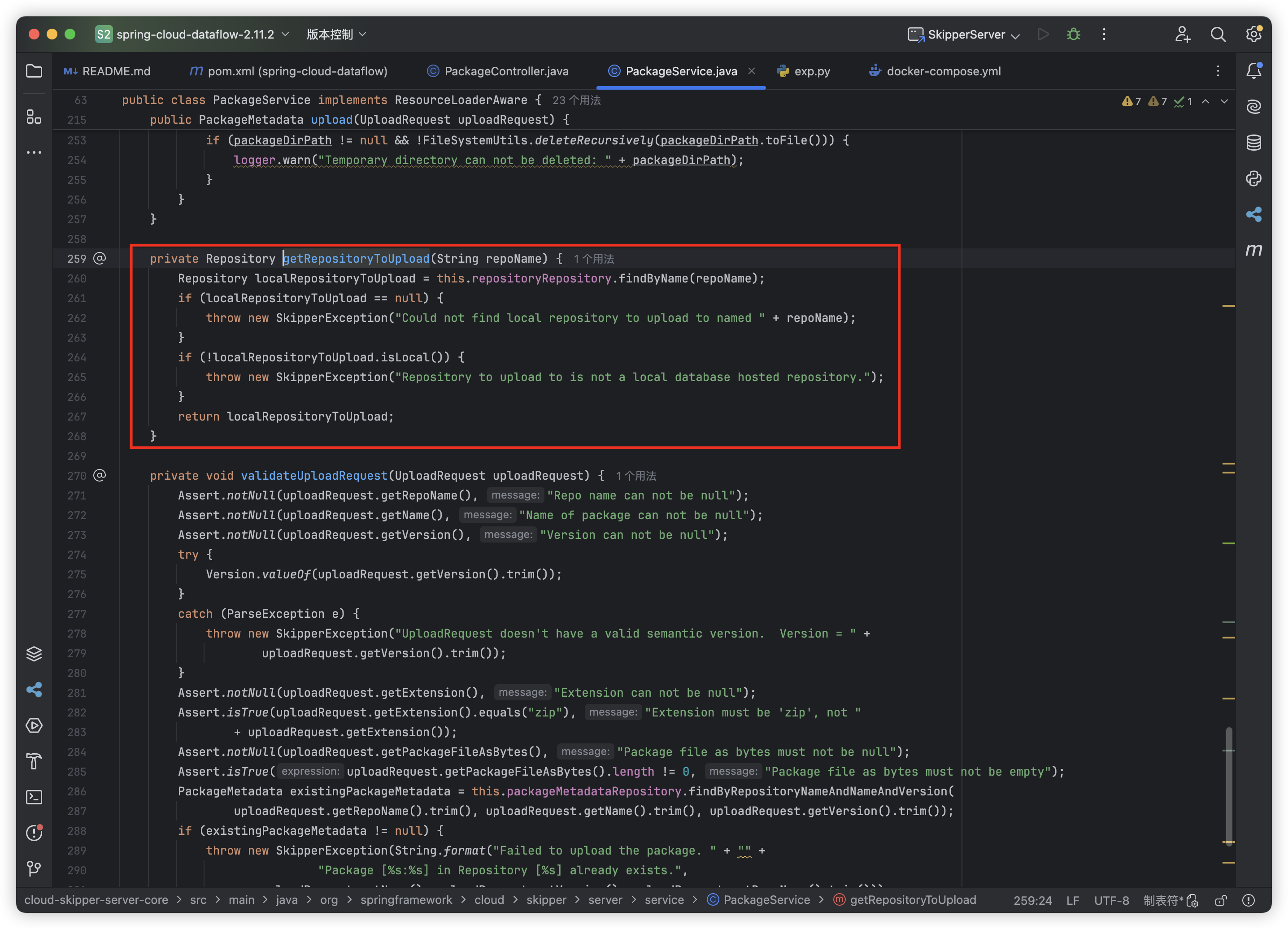The image size is (1288, 929).
Task: Open the right sidebar share-nodes tool icon
Action: 1254,214
